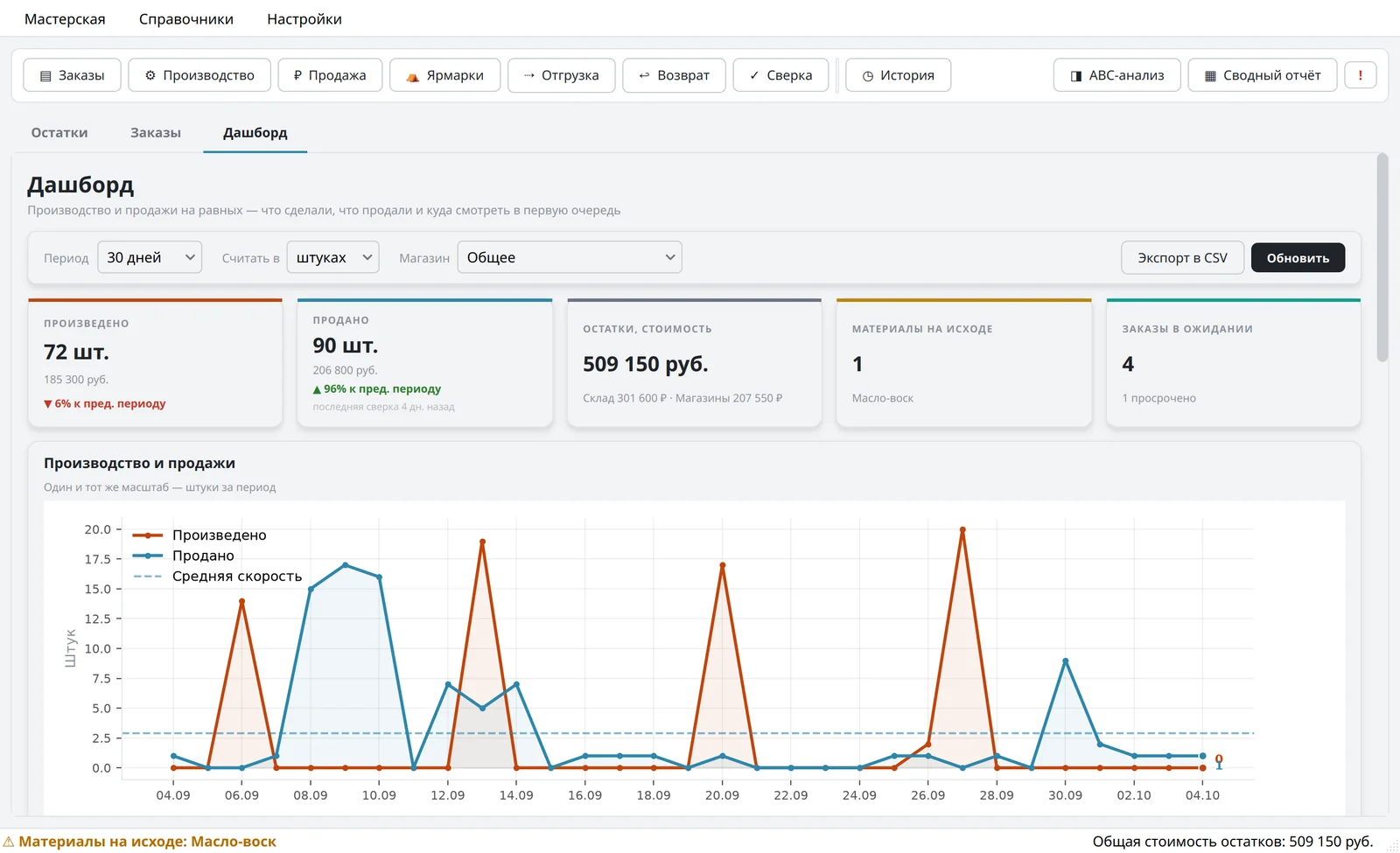Click the '▲ 96% к пред. периоду' text
The height and width of the screenshot is (853, 1400).
(x=377, y=388)
